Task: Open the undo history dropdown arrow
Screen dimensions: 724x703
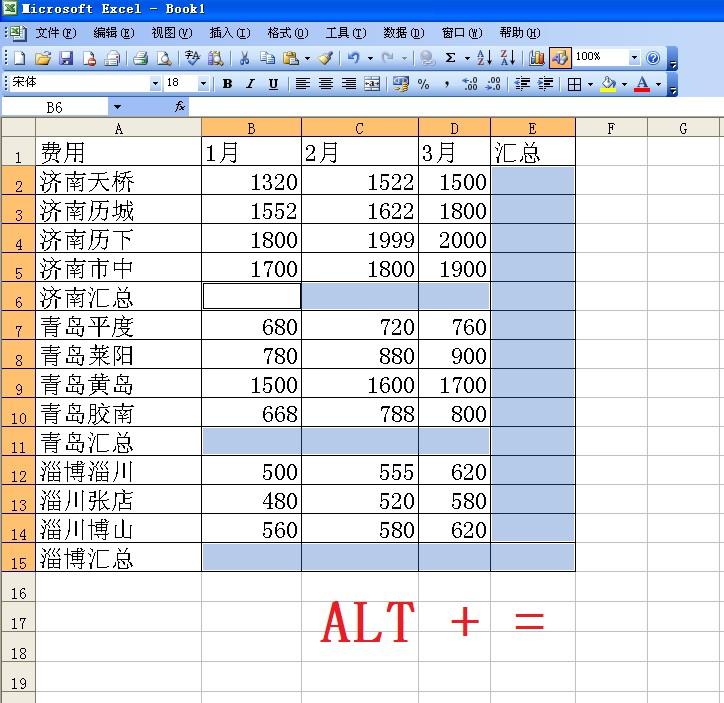Action: point(370,59)
